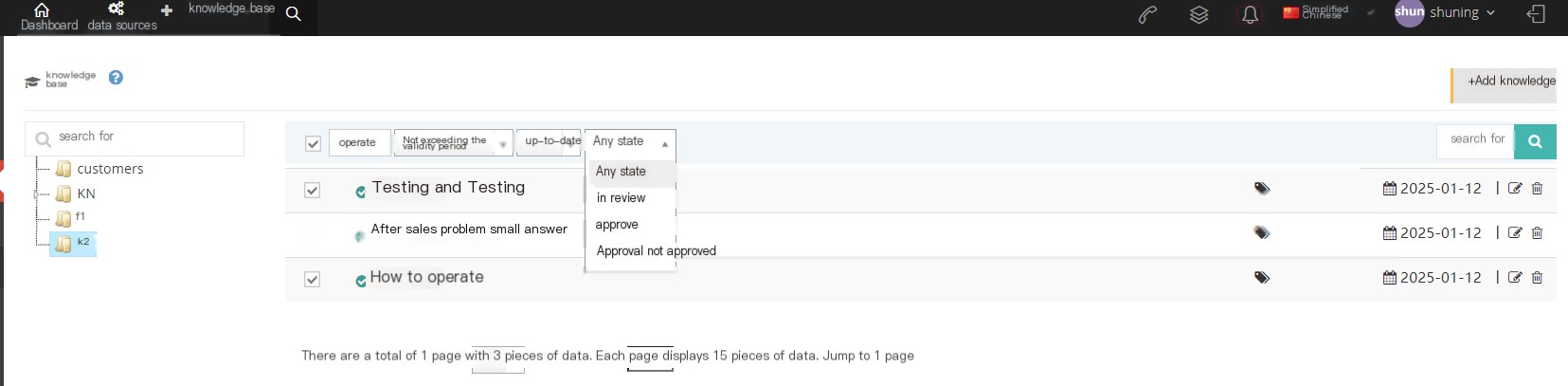
Task: Delete the Testing and Testing entry
Action: point(1537,188)
